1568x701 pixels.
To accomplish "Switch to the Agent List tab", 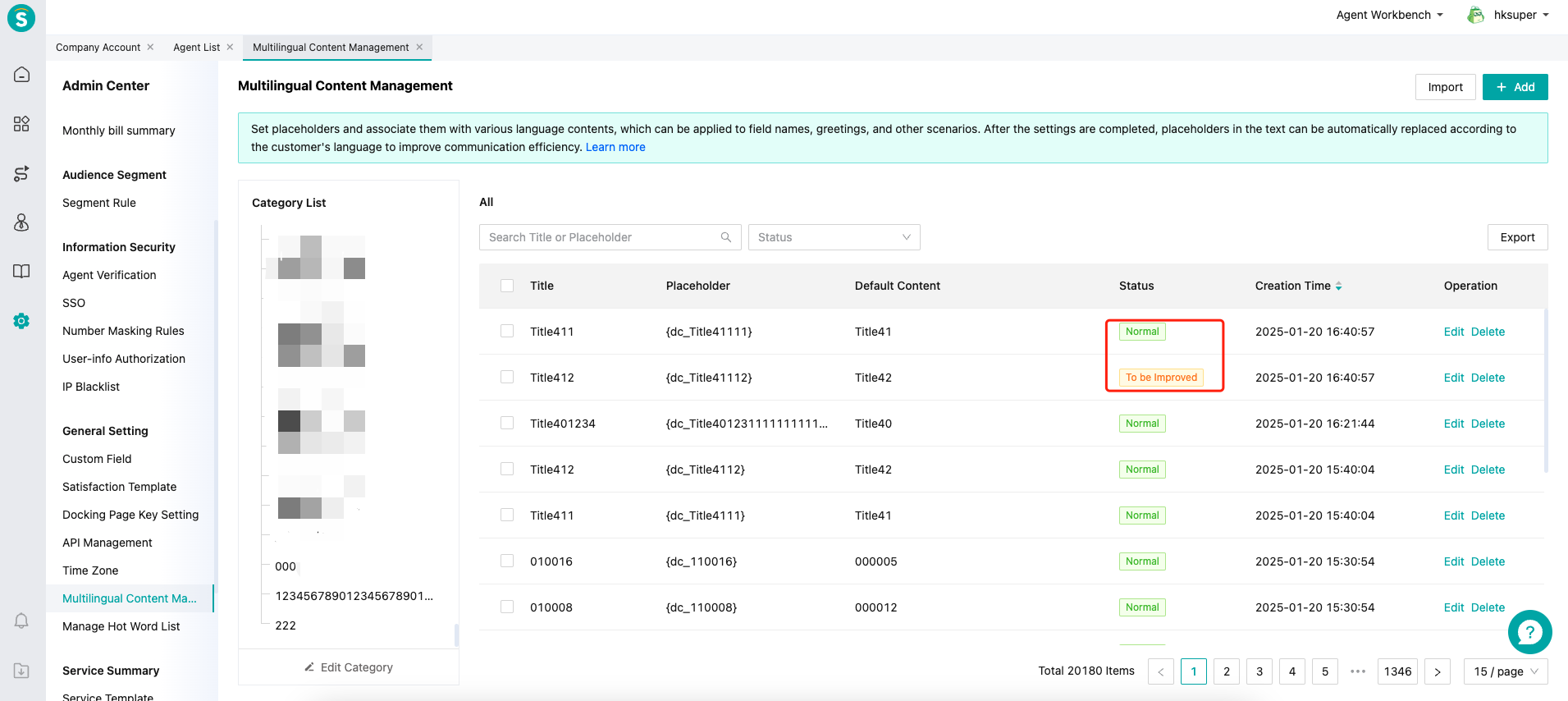I will point(196,48).
